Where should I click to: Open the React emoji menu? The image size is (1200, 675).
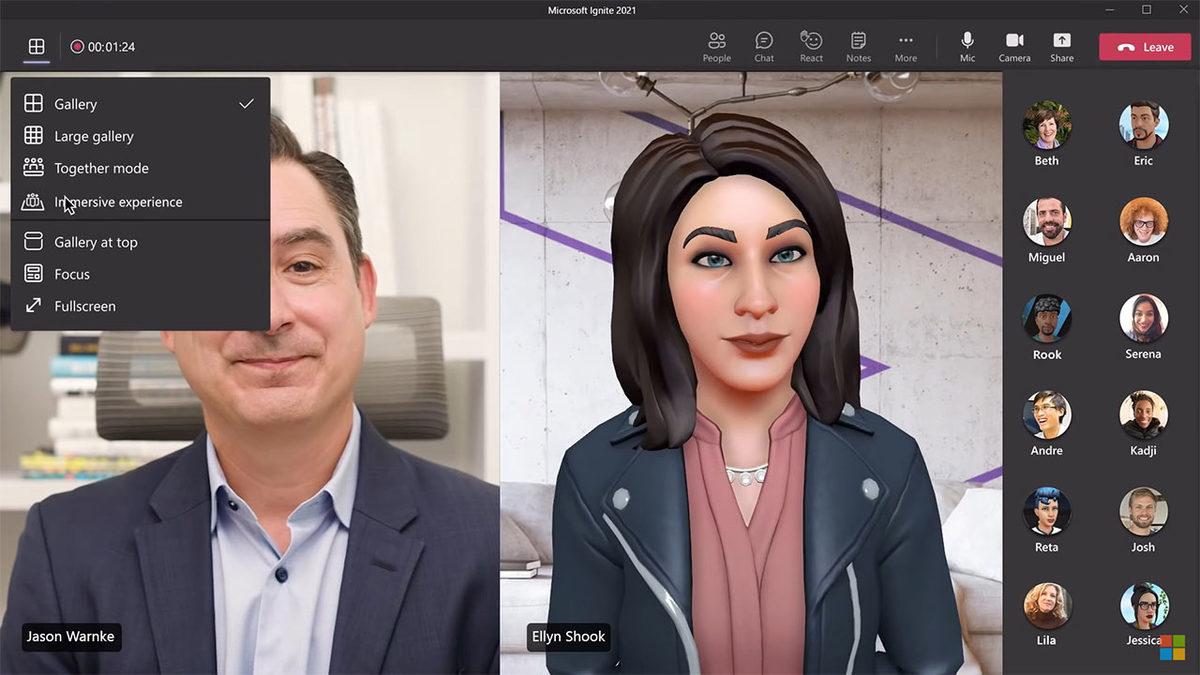(811, 46)
